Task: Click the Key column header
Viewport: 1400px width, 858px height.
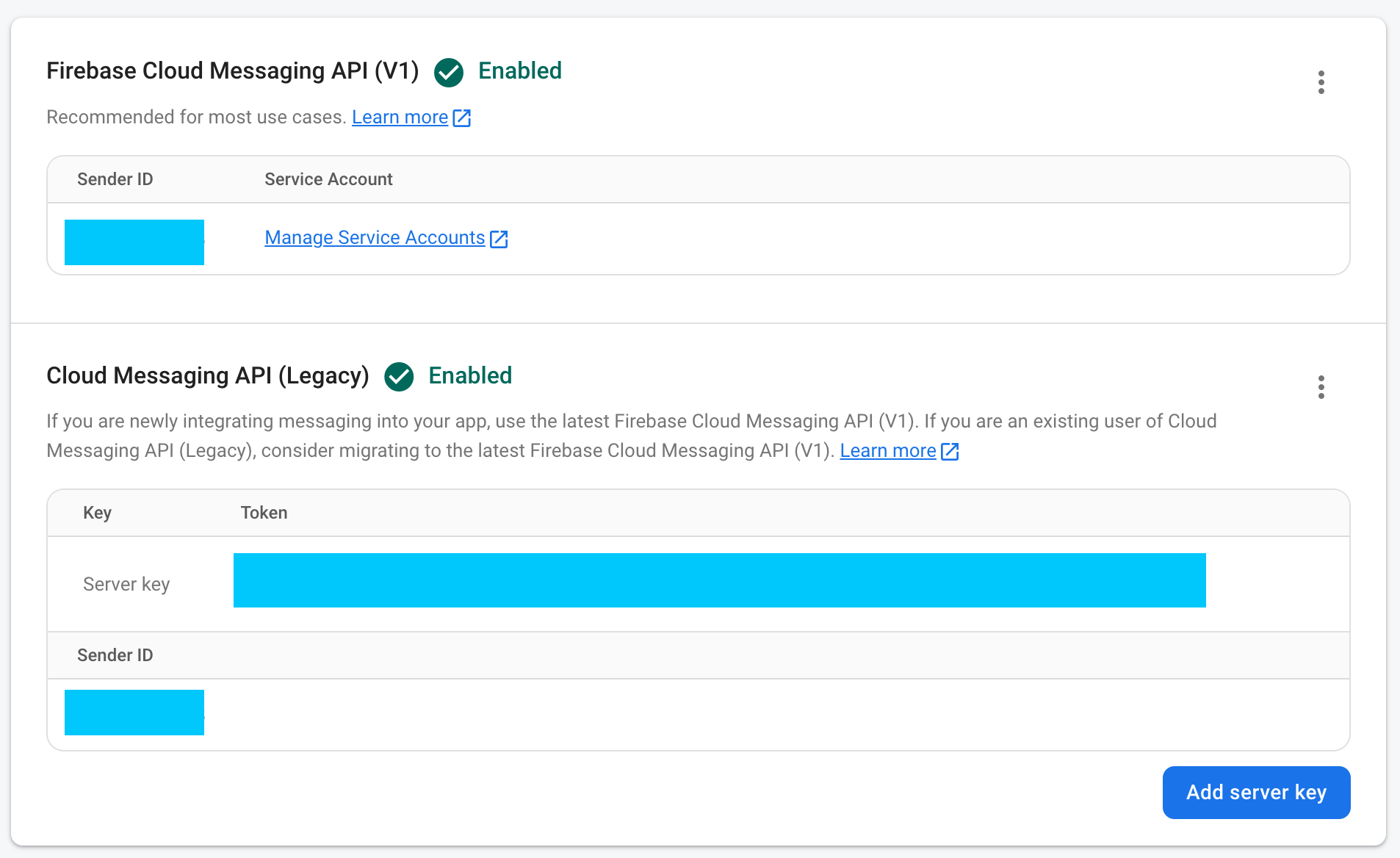Action: 97,513
